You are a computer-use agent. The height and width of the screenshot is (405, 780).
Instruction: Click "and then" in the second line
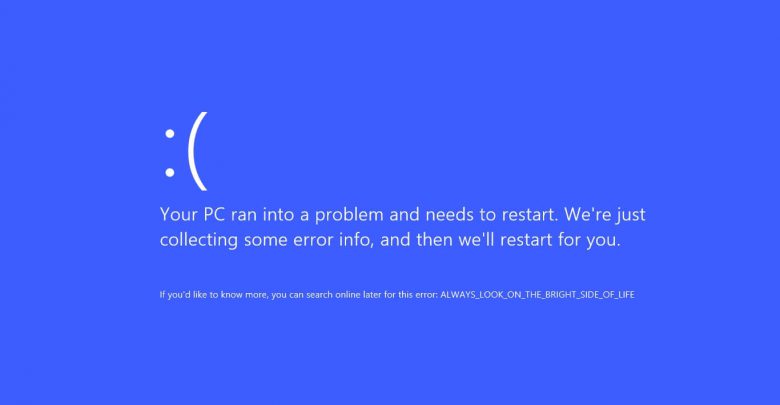tap(416, 240)
